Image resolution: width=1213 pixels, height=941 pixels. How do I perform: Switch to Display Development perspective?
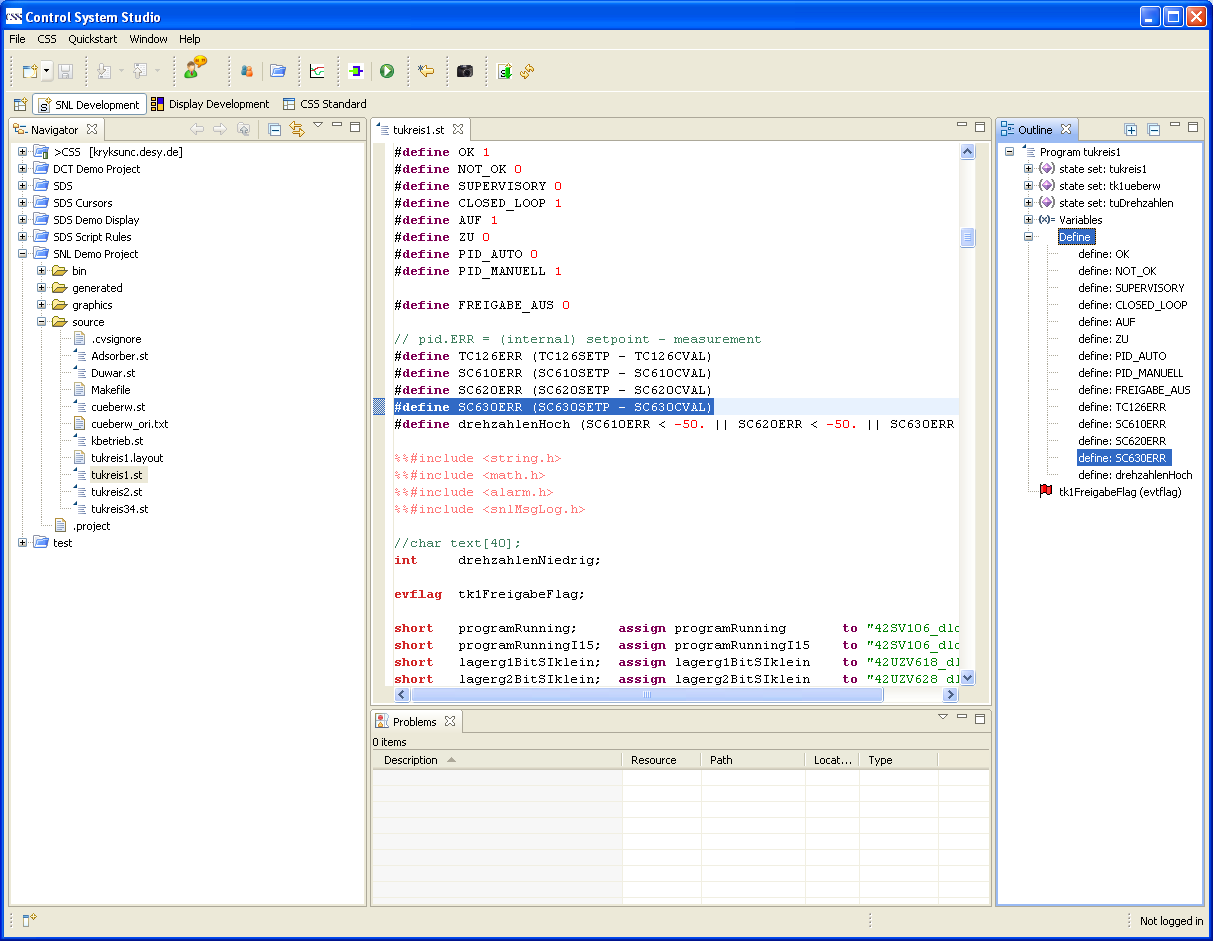click(x=210, y=104)
